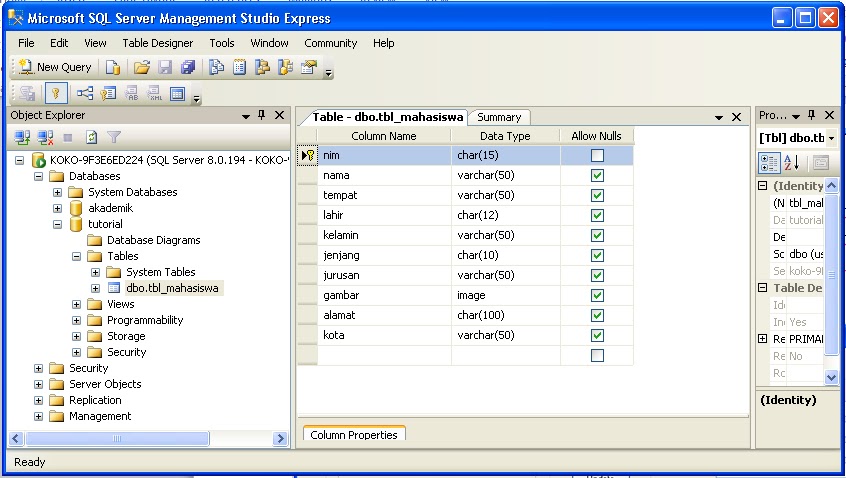Select the Column Properties tab
The height and width of the screenshot is (478, 846).
click(354, 434)
